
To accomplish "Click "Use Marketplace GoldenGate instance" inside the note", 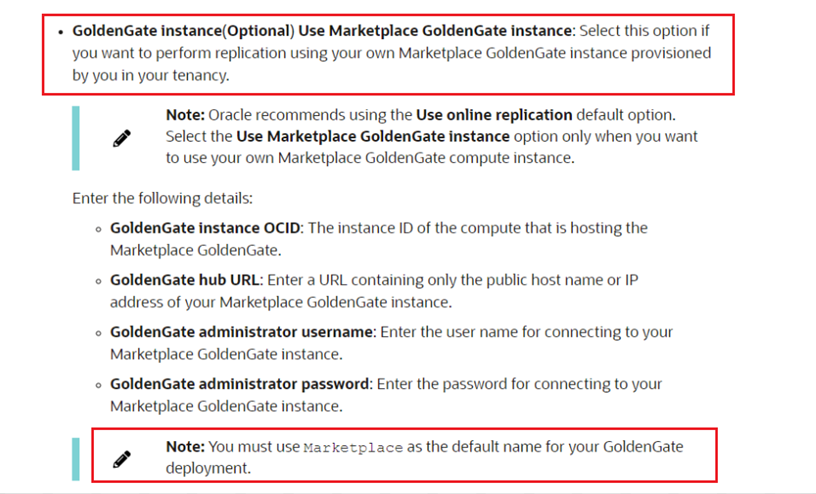I will click(373, 136).
